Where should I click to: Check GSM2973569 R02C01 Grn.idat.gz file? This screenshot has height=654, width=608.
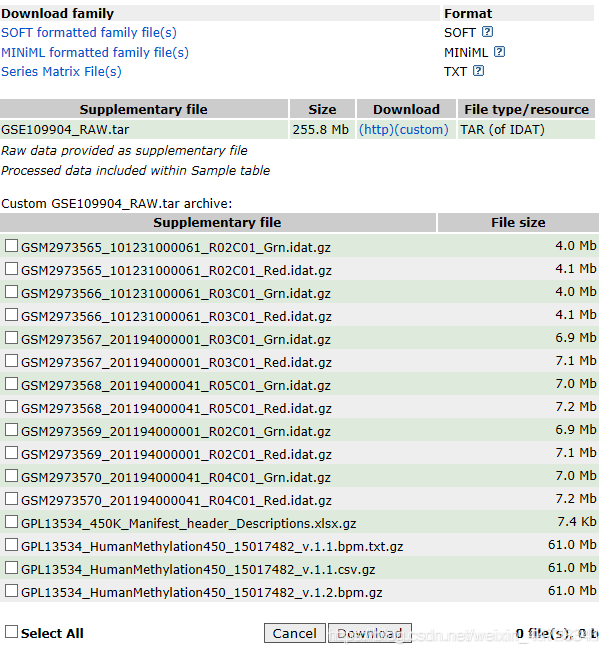point(11,430)
